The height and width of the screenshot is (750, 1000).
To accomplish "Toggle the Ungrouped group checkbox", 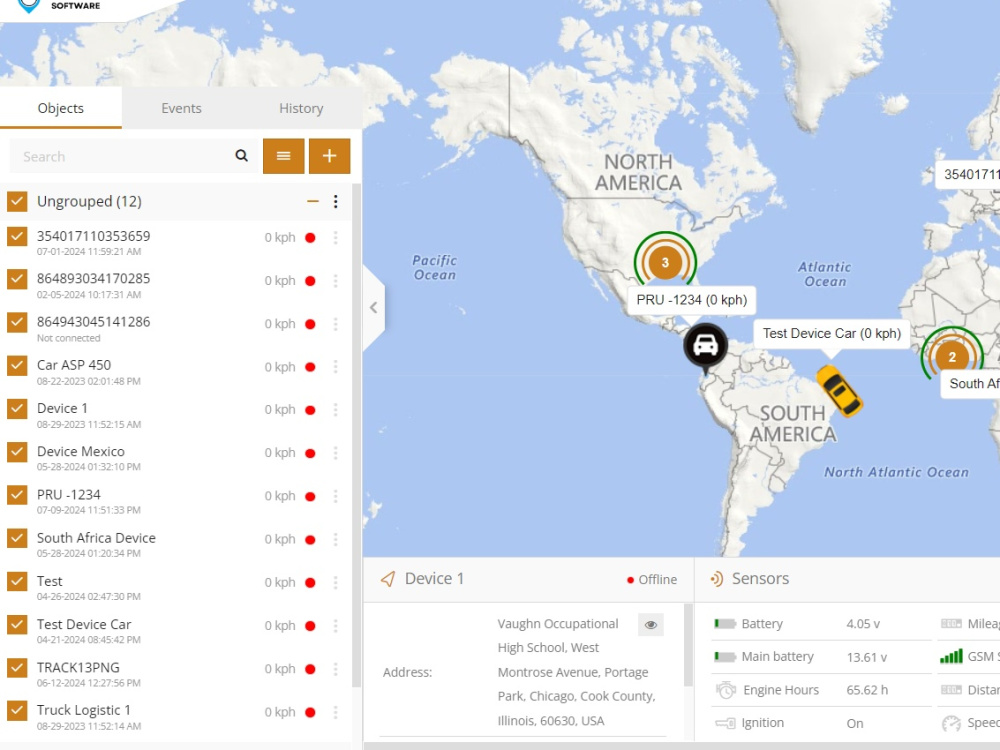I will pyautogui.click(x=17, y=202).
